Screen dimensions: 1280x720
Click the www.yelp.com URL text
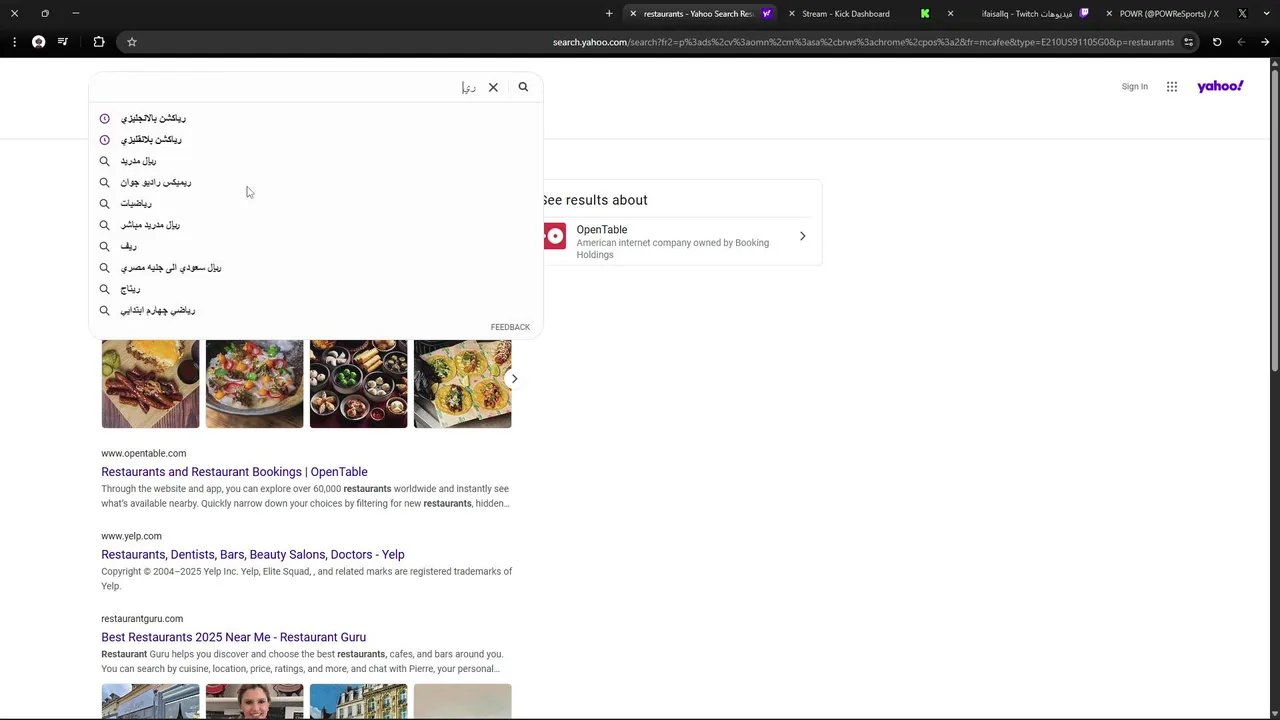tap(131, 536)
